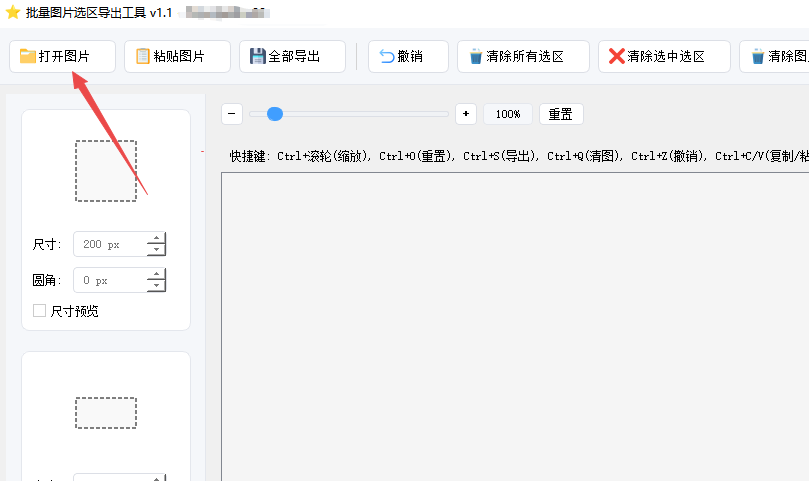Click the minus zoom-out button
Screen dimensions: 809x481
[232, 114]
